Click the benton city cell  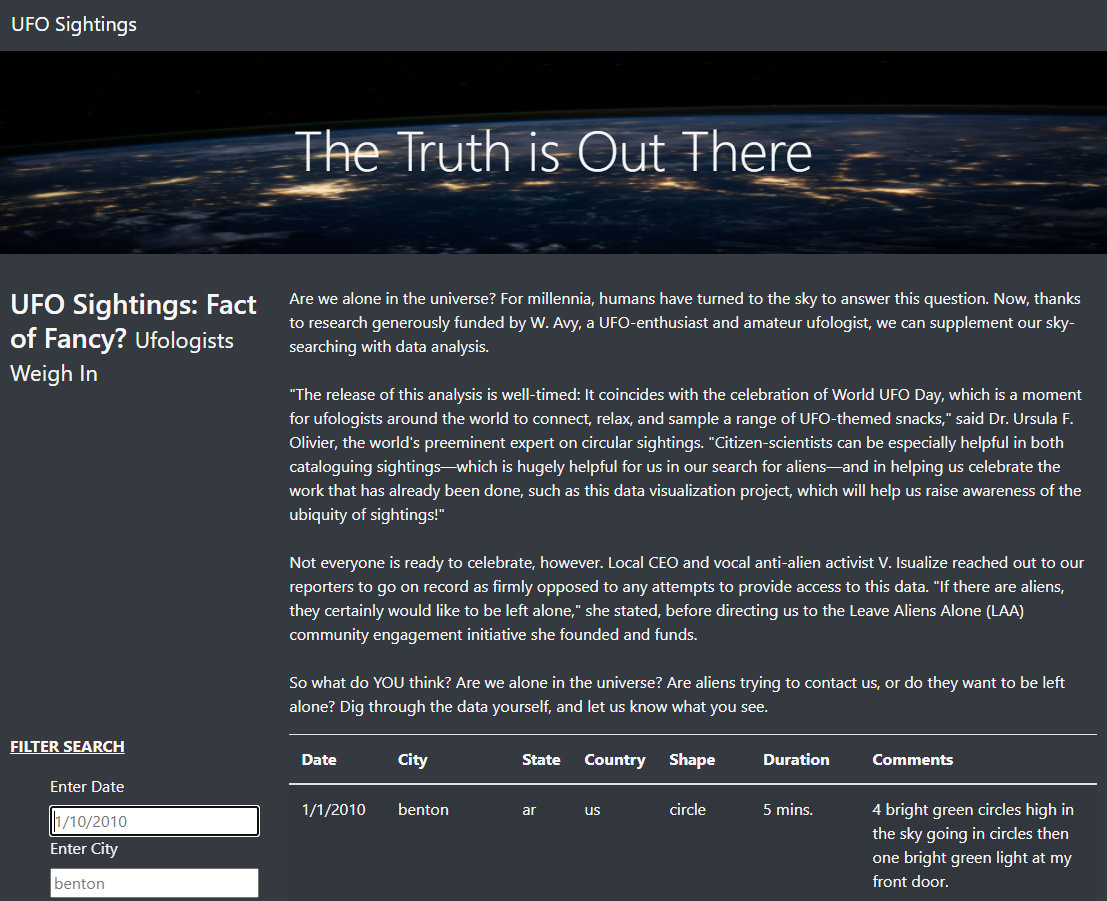[423, 810]
